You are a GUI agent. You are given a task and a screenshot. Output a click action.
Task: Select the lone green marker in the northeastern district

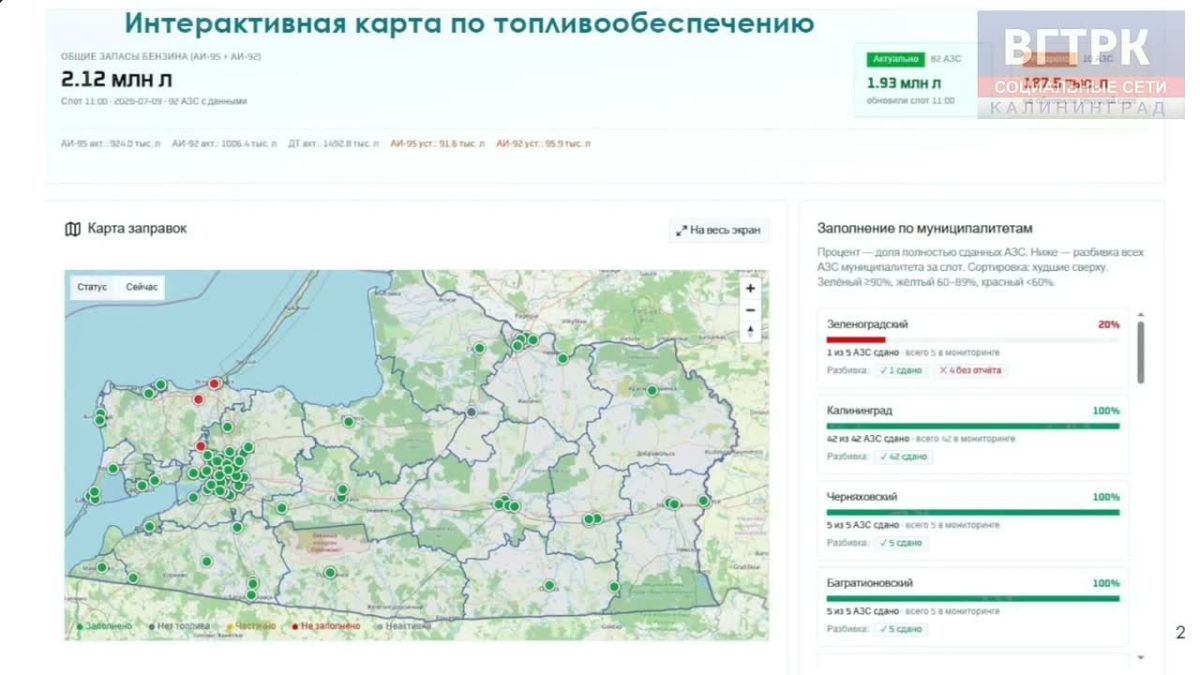tap(652, 391)
